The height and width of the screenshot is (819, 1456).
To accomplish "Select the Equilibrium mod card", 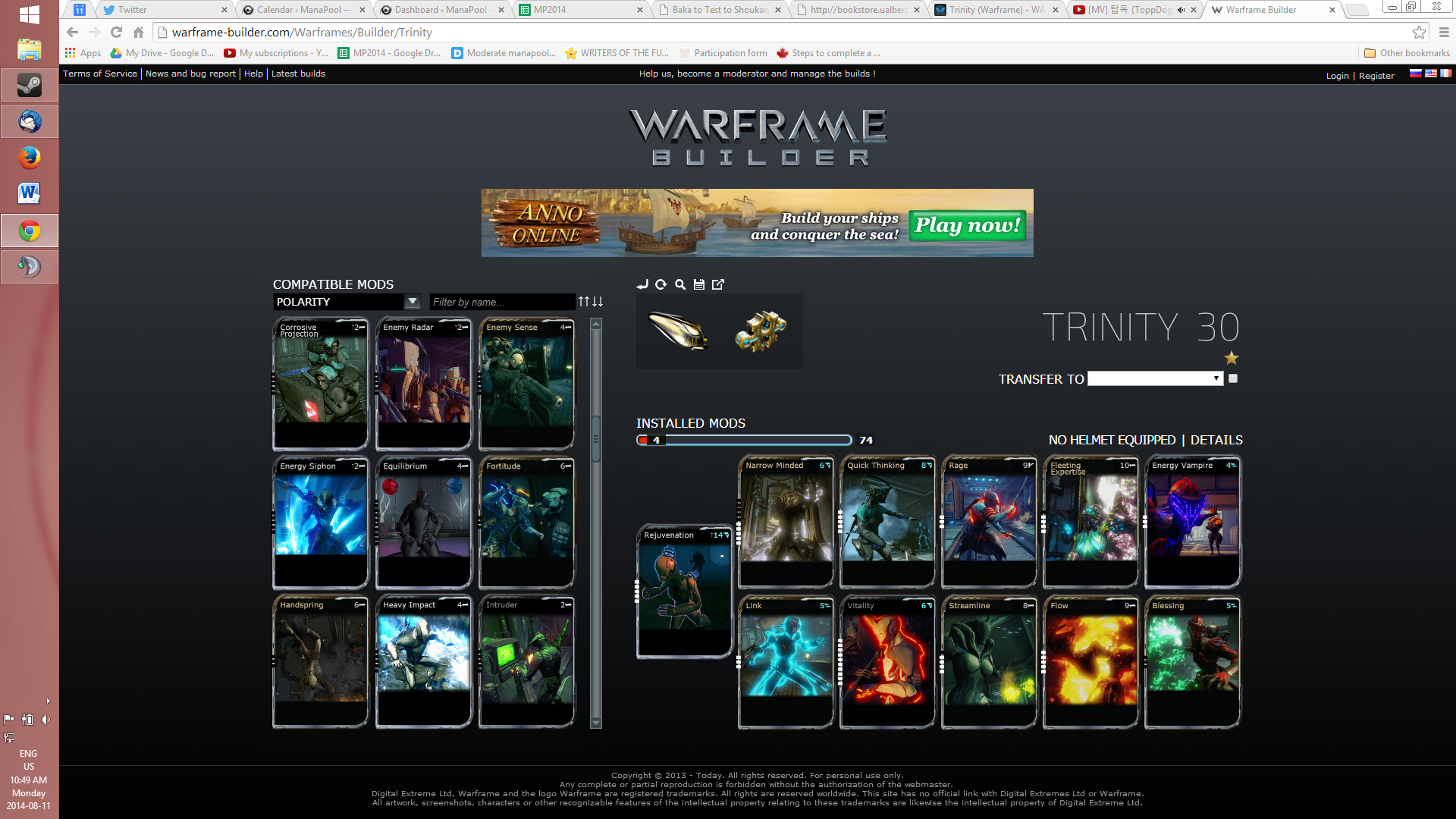I will 424,523.
